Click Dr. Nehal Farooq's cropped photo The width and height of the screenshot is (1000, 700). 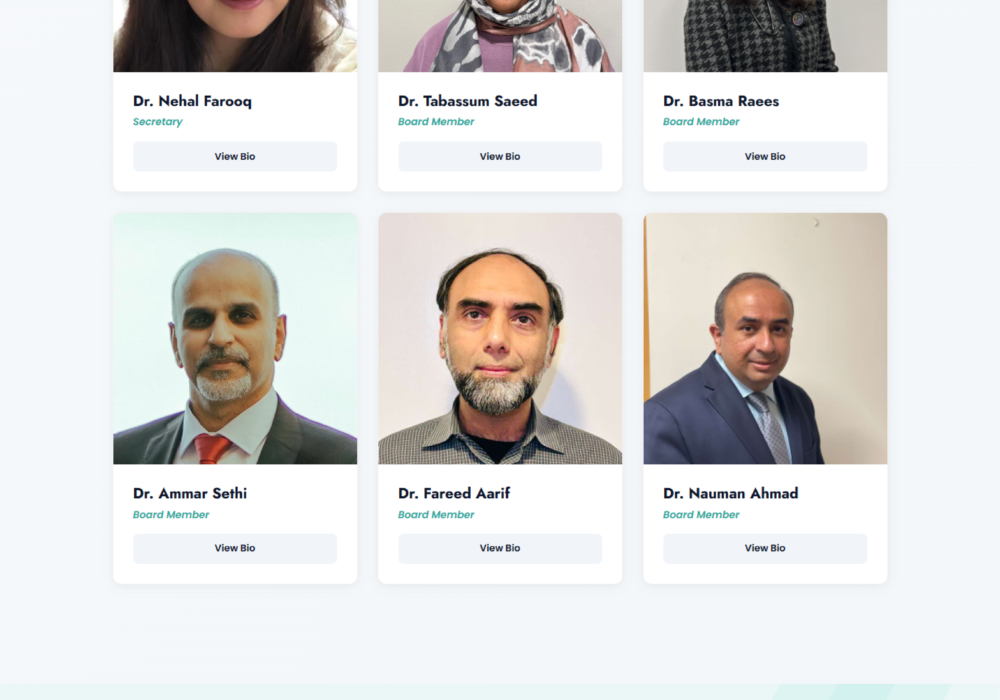[x=235, y=36]
